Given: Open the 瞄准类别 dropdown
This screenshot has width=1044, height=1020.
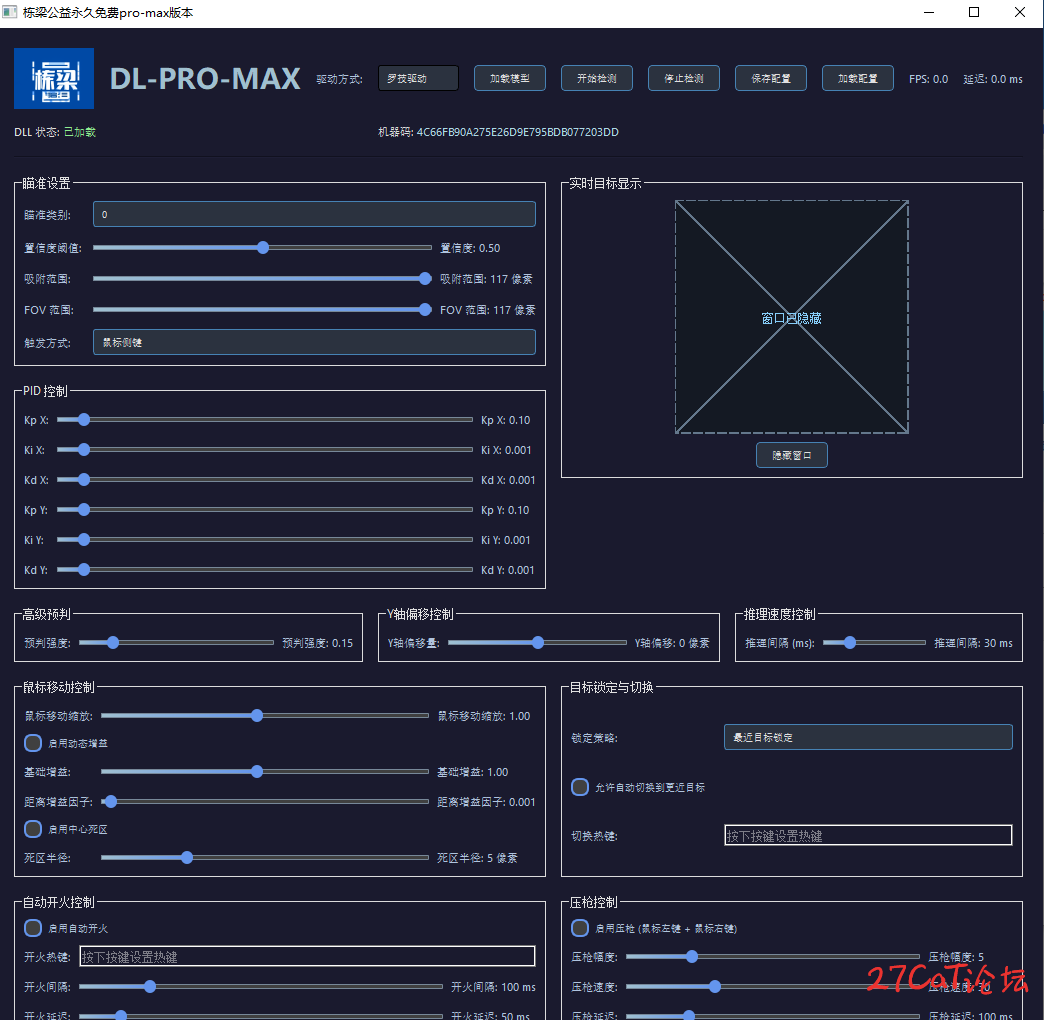Looking at the screenshot, I should pyautogui.click(x=314, y=214).
